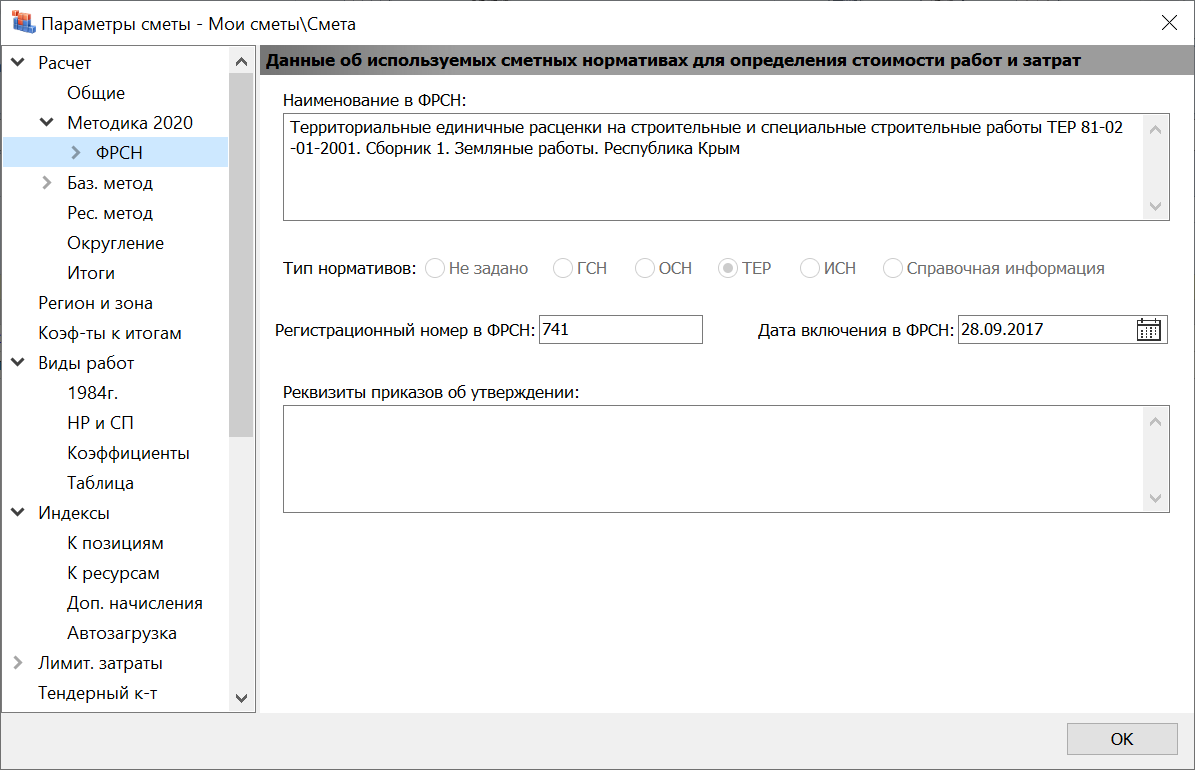Confirm with the OK button

pyautogui.click(x=1122, y=739)
